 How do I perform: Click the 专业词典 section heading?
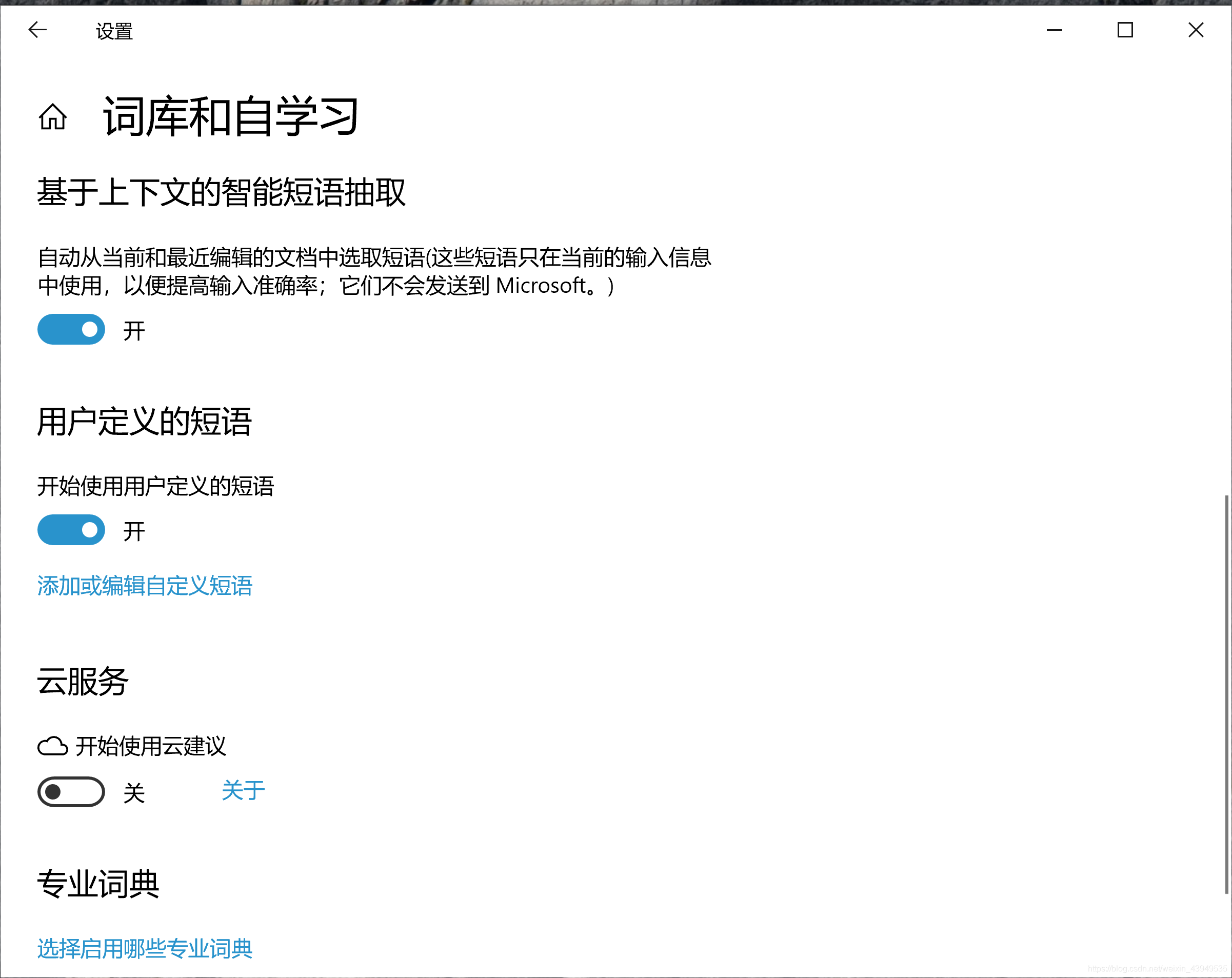point(98,884)
